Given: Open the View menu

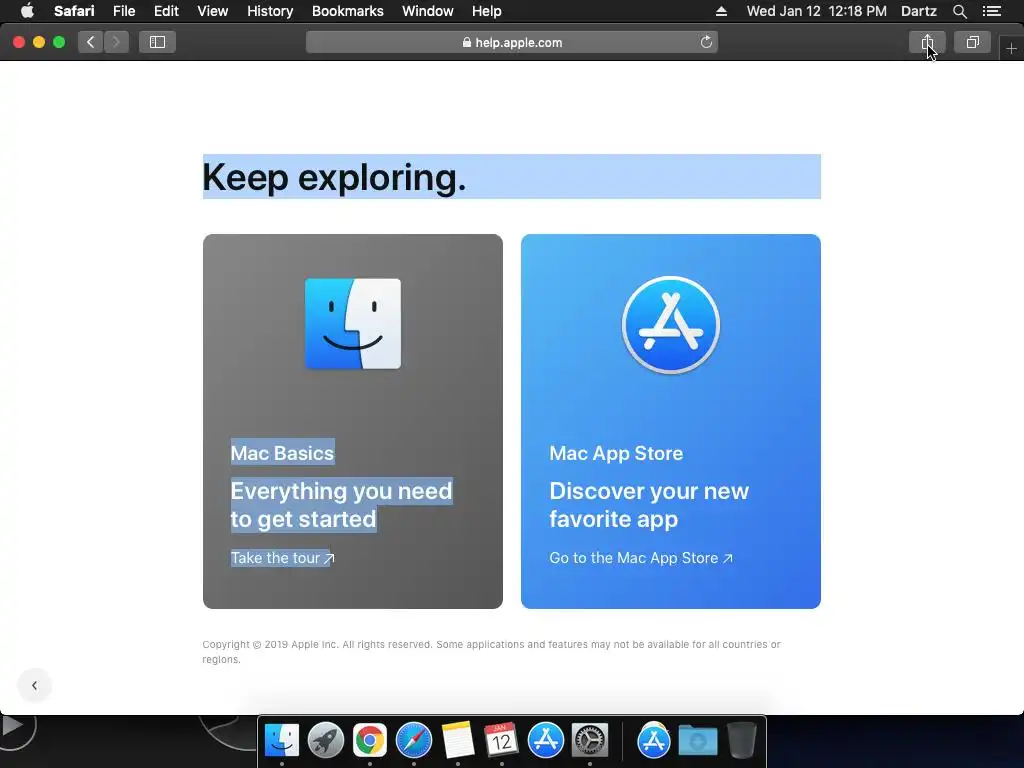Looking at the screenshot, I should (212, 11).
